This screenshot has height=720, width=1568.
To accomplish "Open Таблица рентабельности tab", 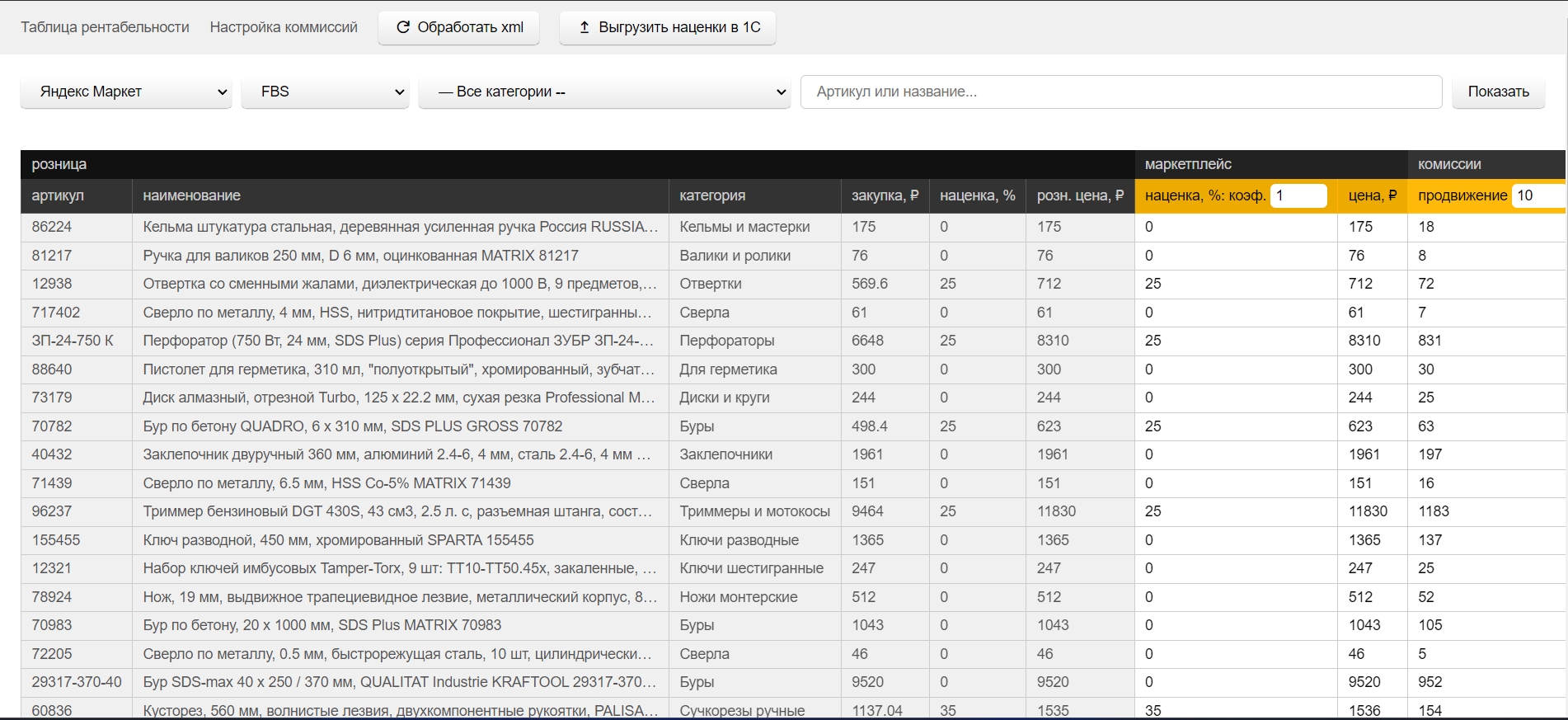I will pos(105,27).
